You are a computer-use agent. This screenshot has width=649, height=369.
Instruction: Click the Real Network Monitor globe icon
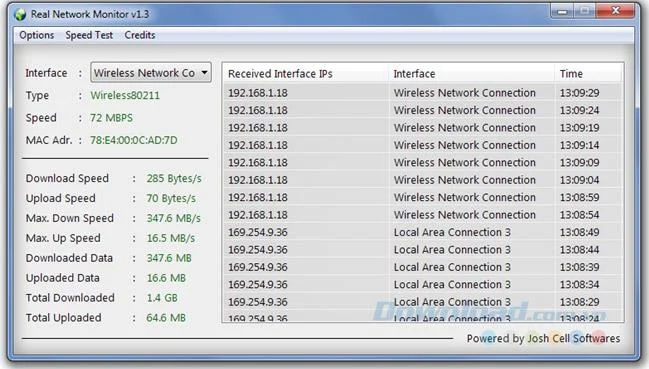pos(20,14)
